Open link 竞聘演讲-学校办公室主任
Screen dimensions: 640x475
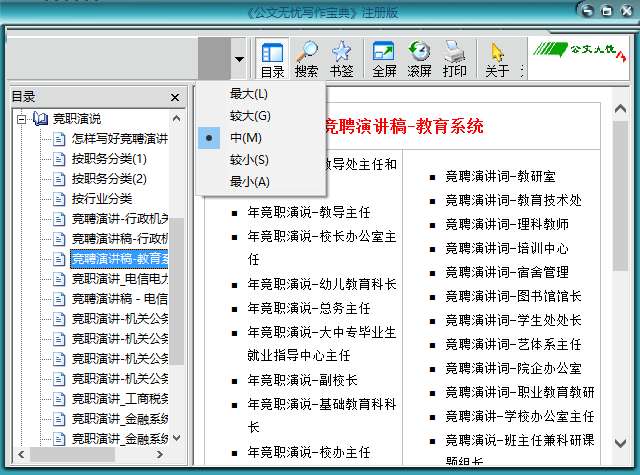tap(520, 416)
